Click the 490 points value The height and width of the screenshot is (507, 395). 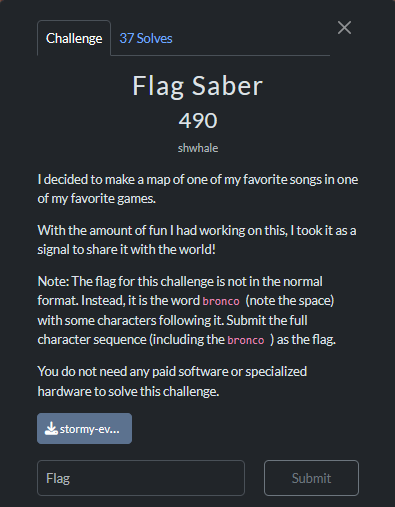[x=198, y=120]
